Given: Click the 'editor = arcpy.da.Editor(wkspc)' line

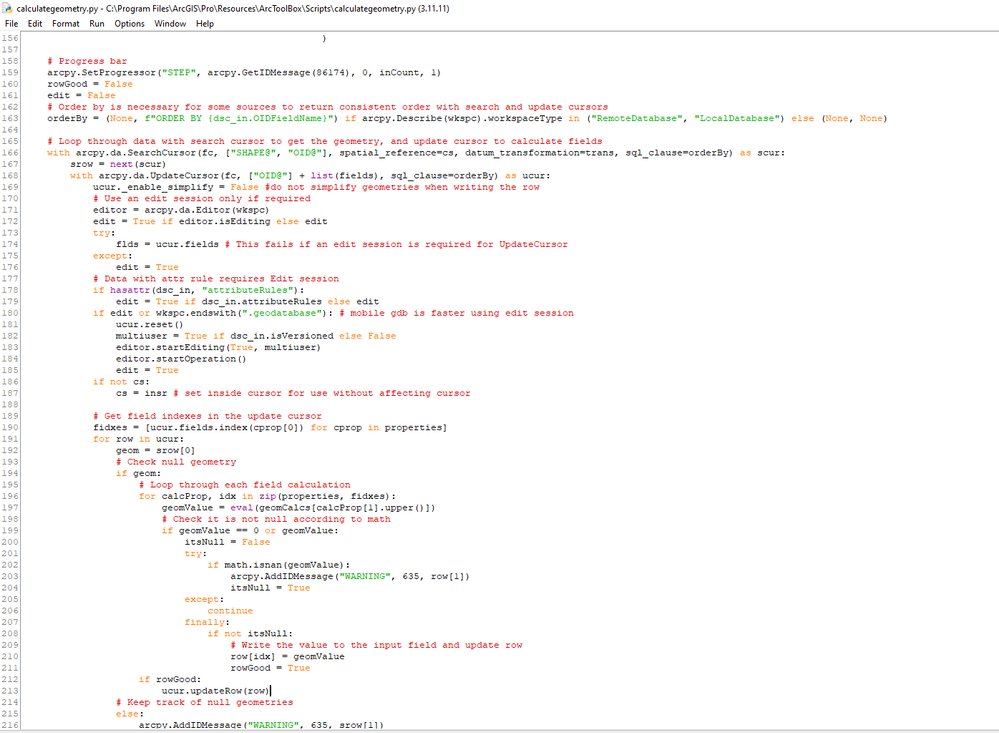Looking at the screenshot, I should [x=181, y=210].
